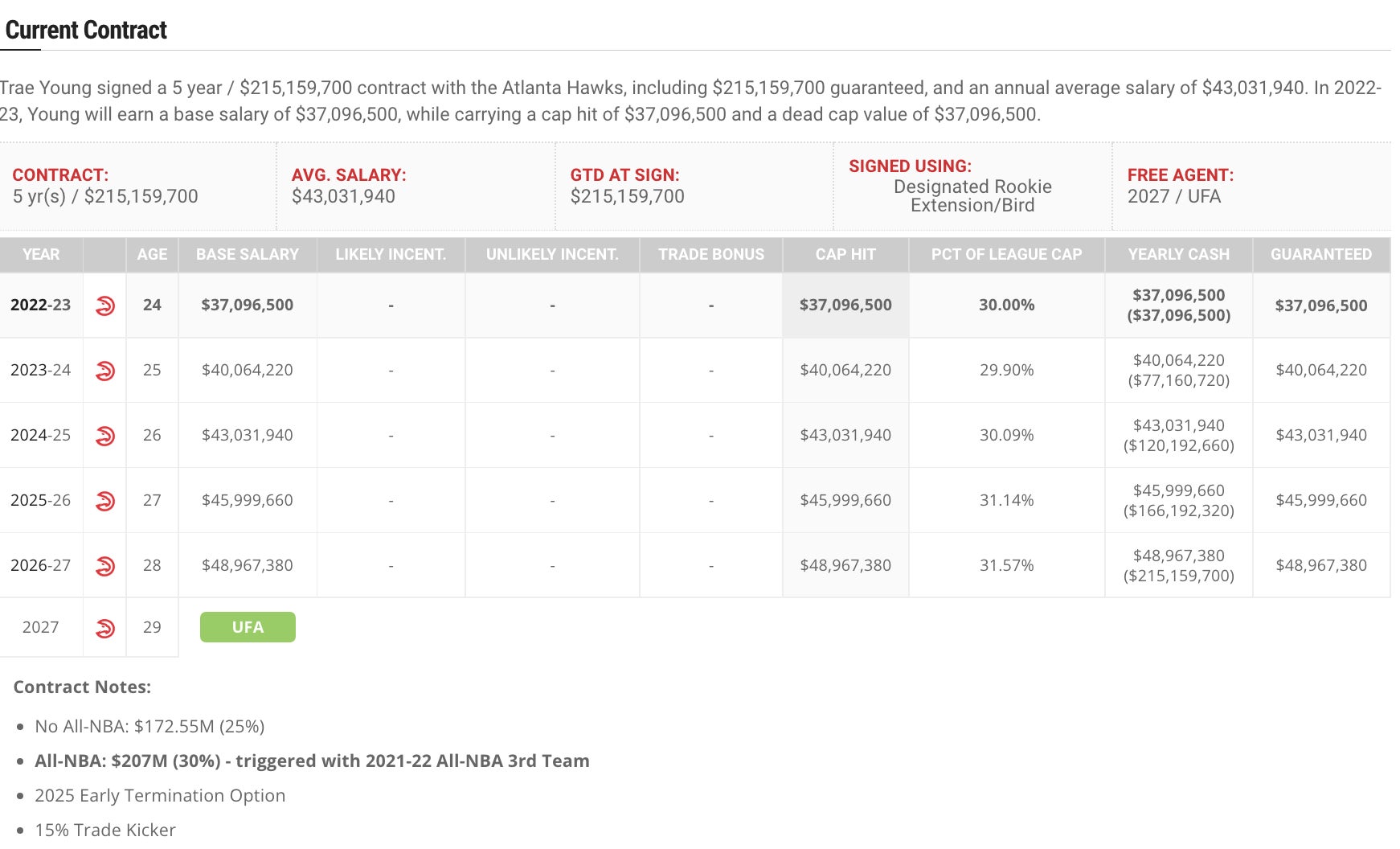Image resolution: width=1400 pixels, height=849 pixels.
Task: Select the Current Contract heading tab
Action: click(x=86, y=31)
